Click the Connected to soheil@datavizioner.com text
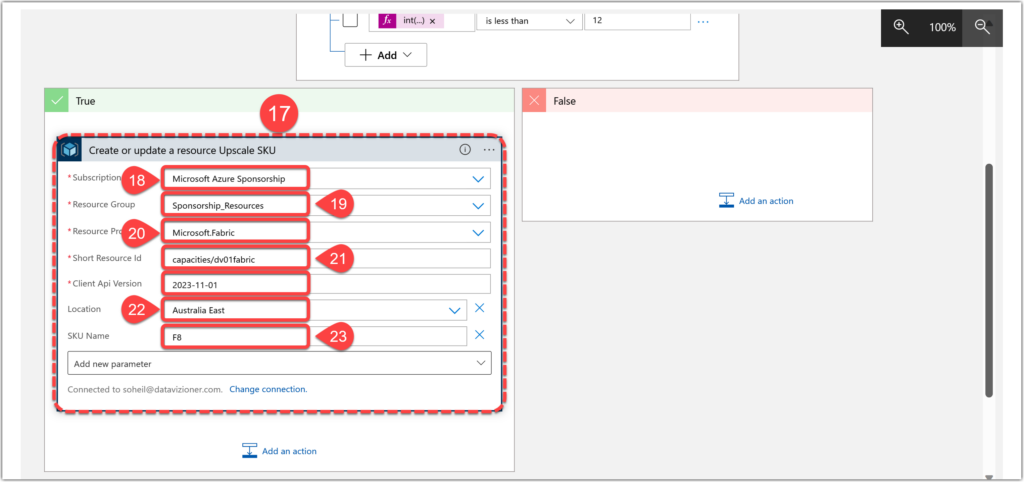 pyautogui.click(x=145, y=389)
